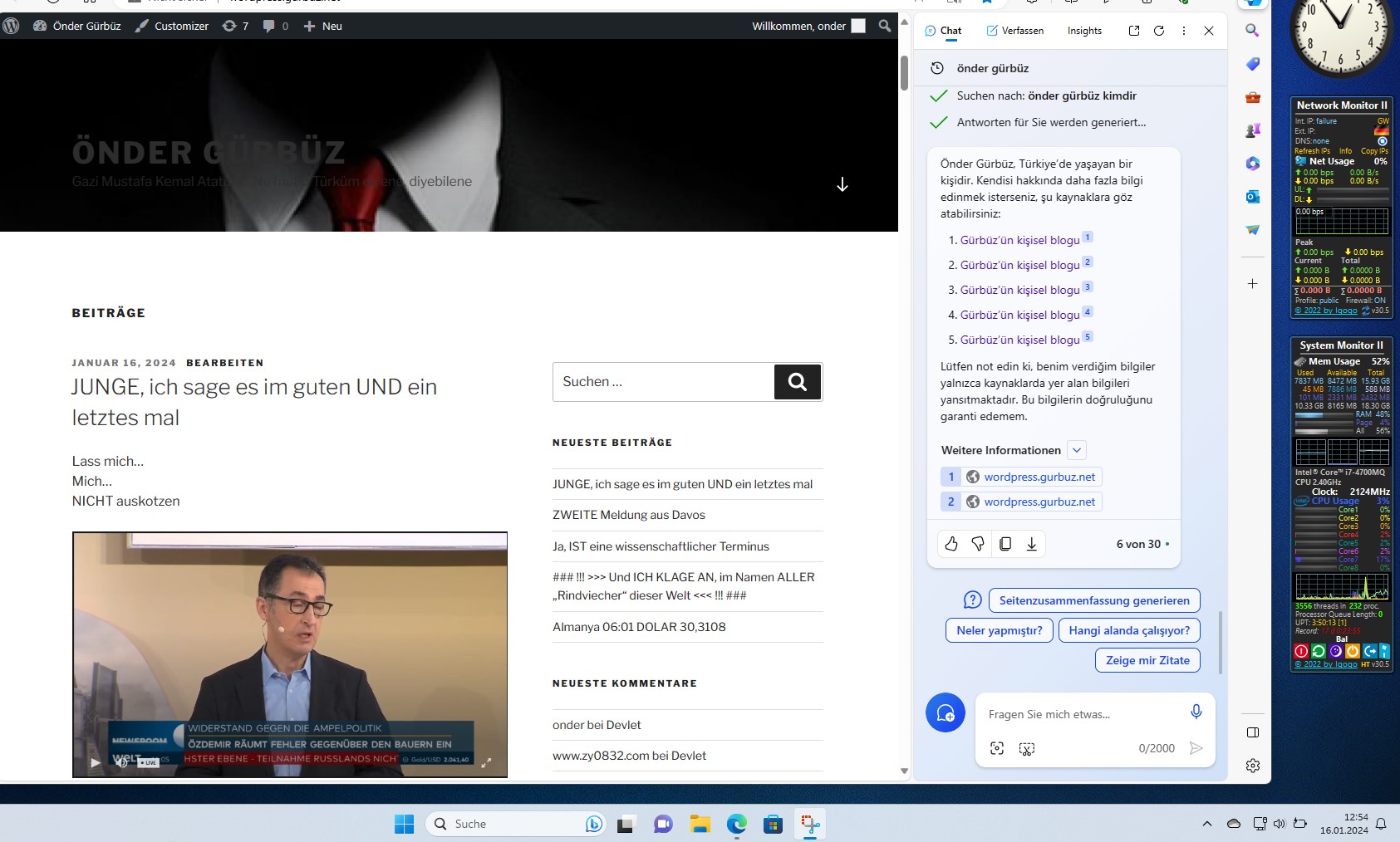Open source 1 wordpress.gurbuz.net

coord(1021,477)
